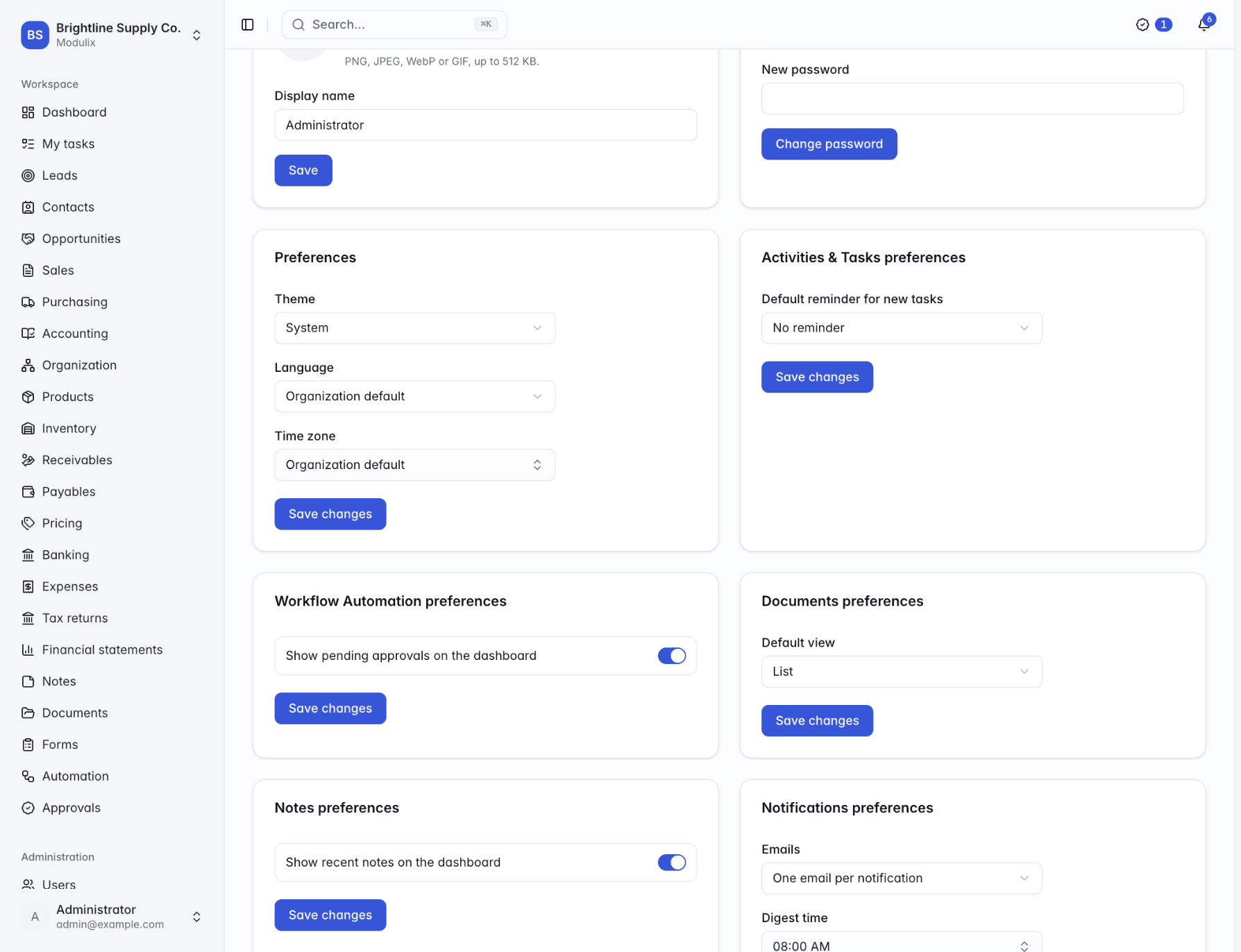This screenshot has width=1241, height=952.
Task: Click the Expenses receipt icon
Action: 28,586
